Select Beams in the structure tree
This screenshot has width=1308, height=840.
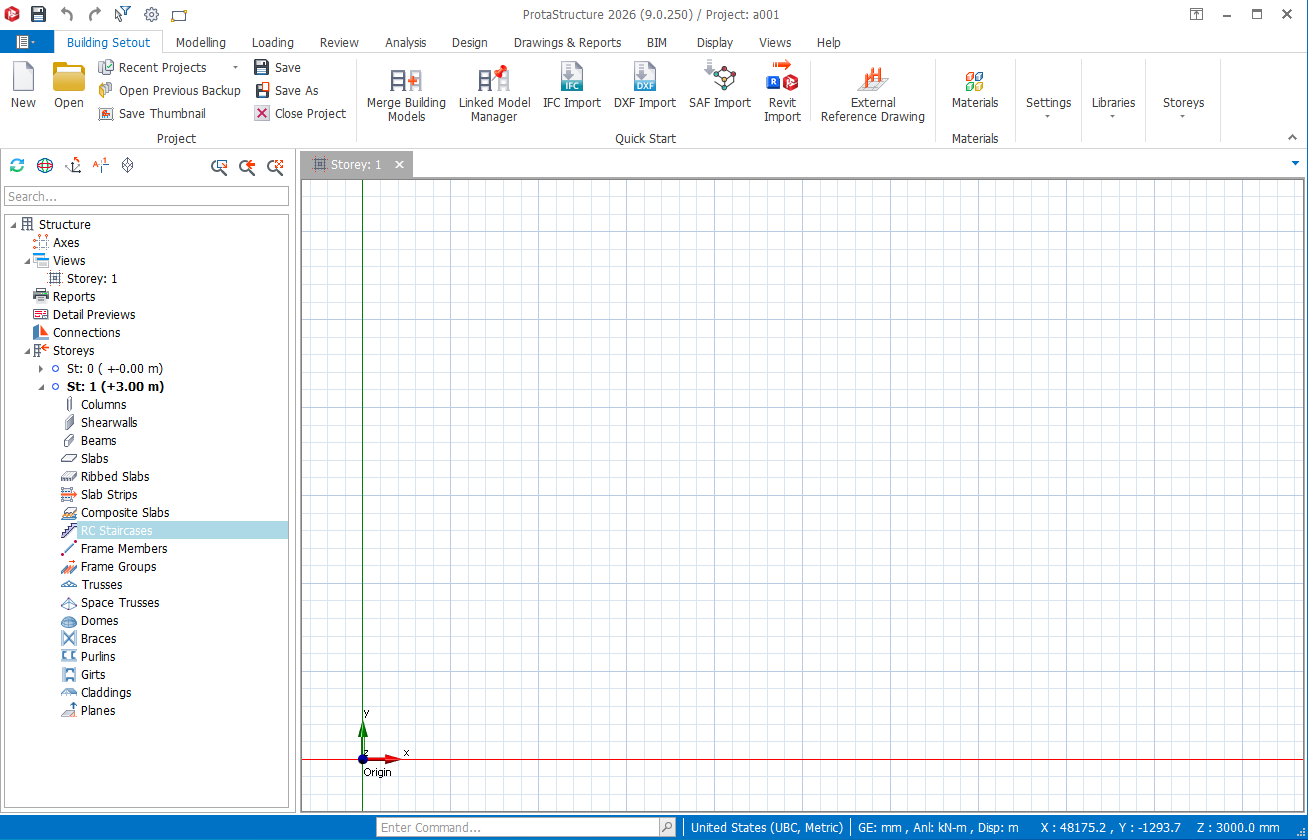pyautogui.click(x=98, y=441)
